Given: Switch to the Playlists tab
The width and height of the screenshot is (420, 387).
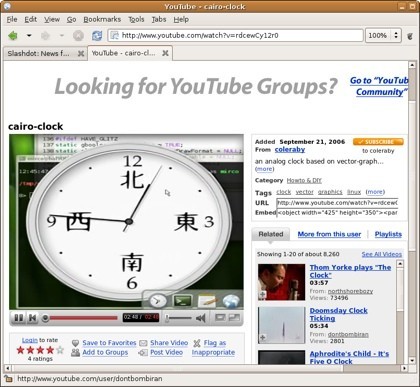Looking at the screenshot, I should click(x=388, y=234).
